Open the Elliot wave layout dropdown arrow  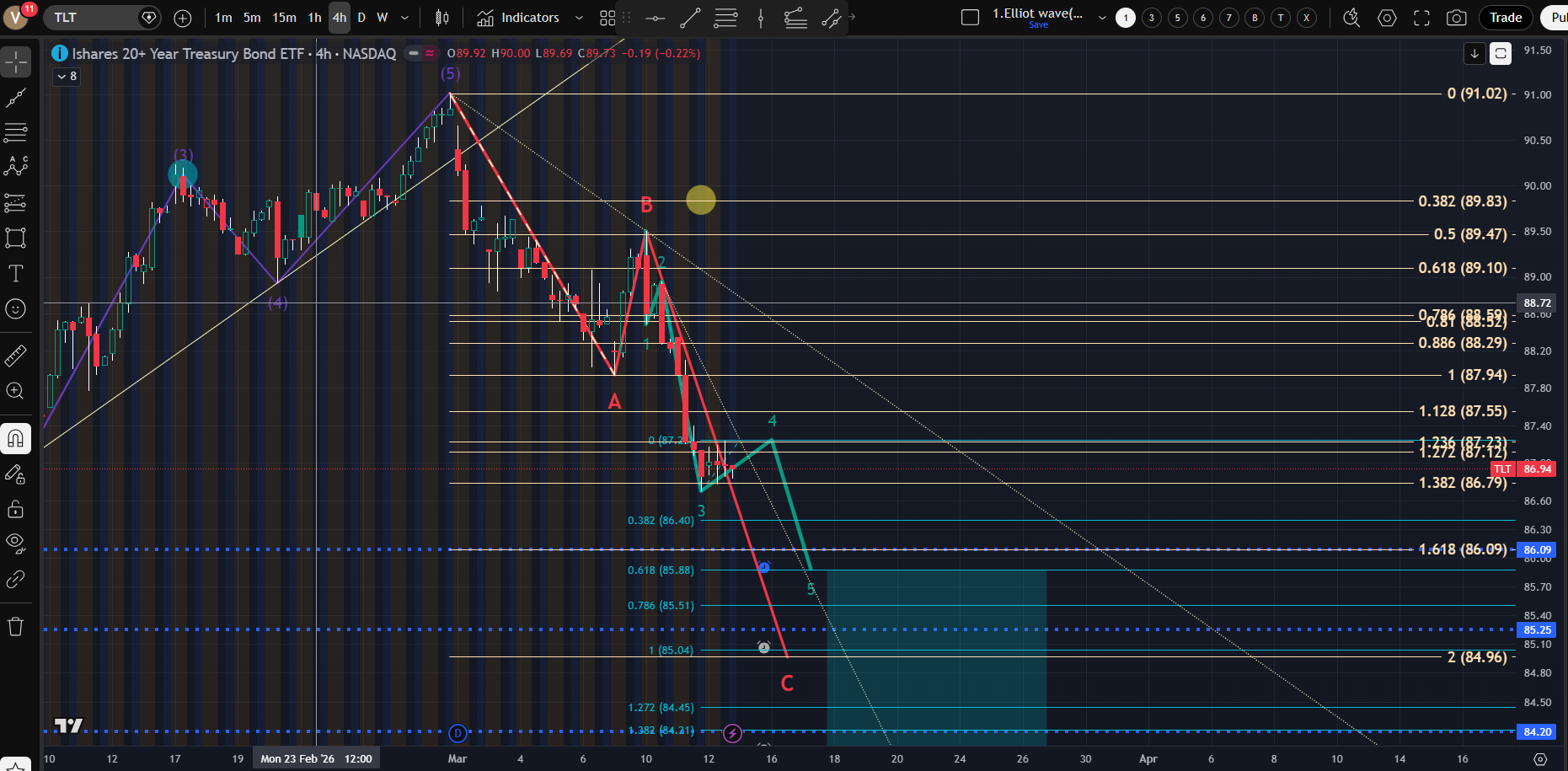tap(1102, 18)
